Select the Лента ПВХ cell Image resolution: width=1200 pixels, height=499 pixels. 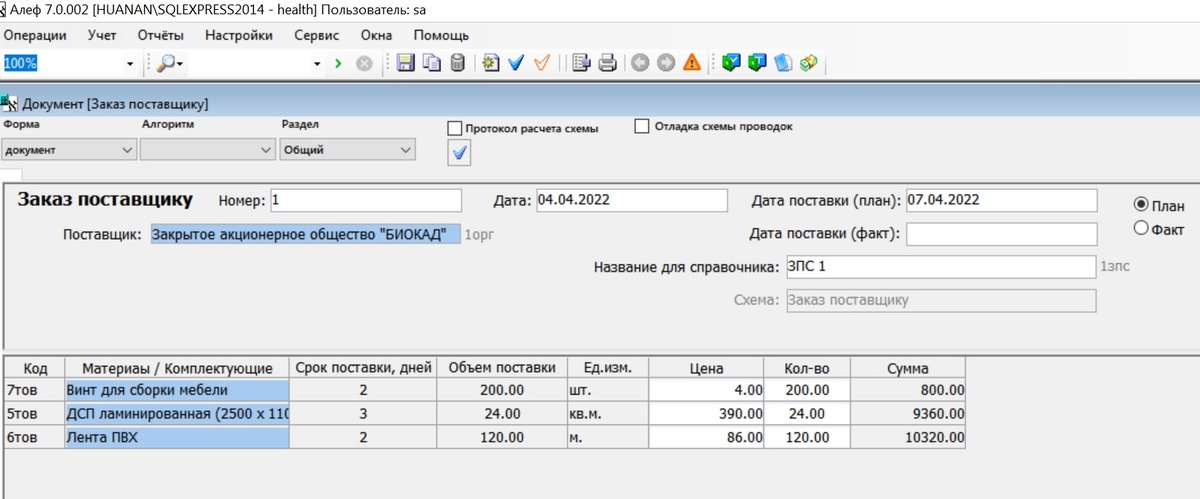177,438
